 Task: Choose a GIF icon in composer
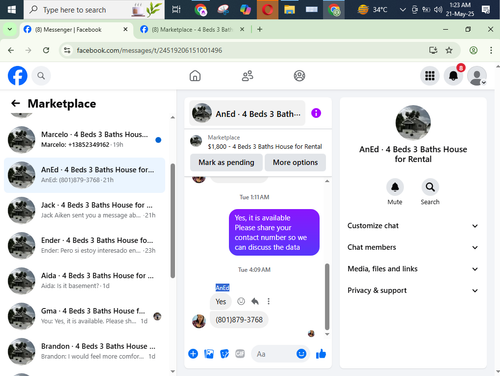point(240,354)
